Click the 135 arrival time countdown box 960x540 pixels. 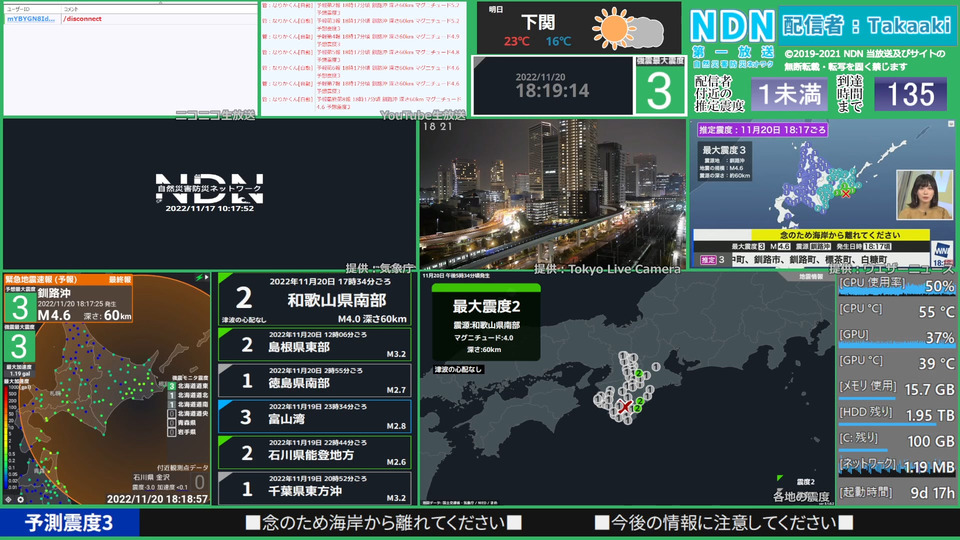pyautogui.click(x=910, y=94)
